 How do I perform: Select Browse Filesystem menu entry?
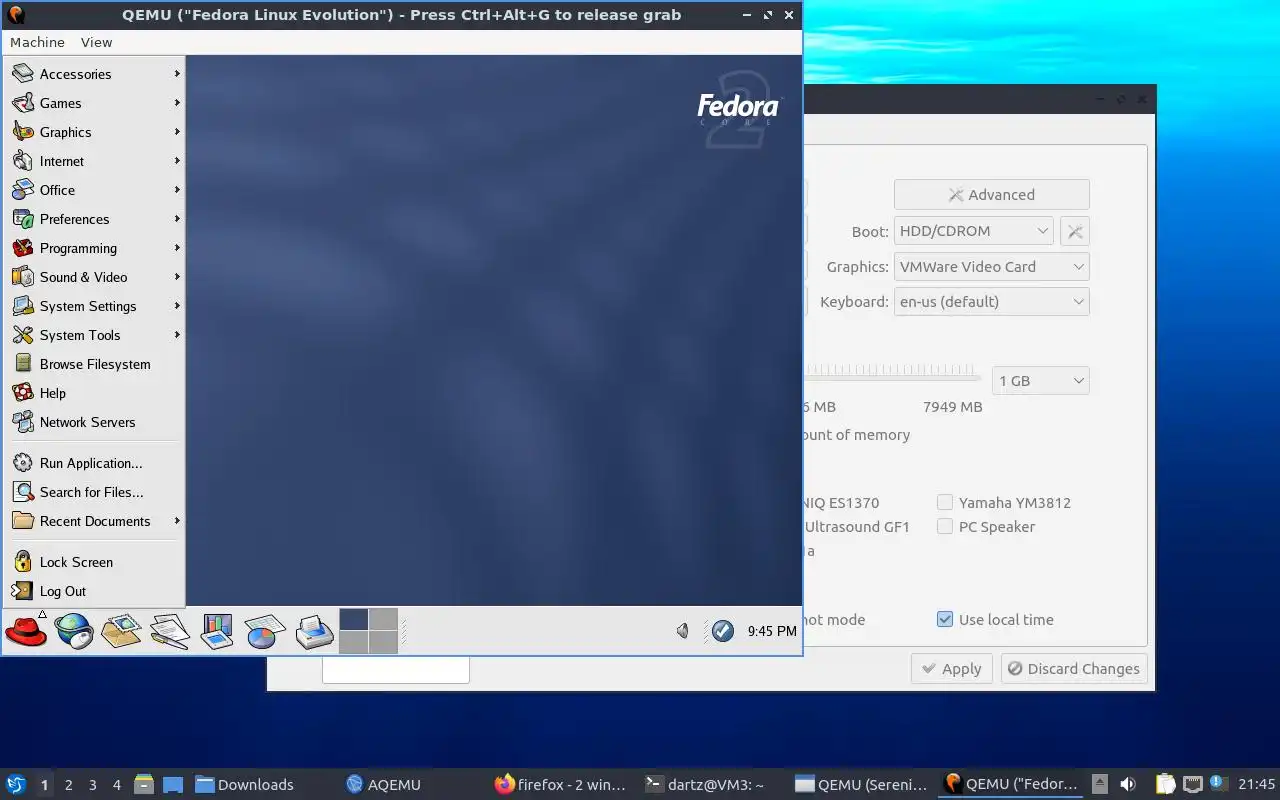pos(95,364)
